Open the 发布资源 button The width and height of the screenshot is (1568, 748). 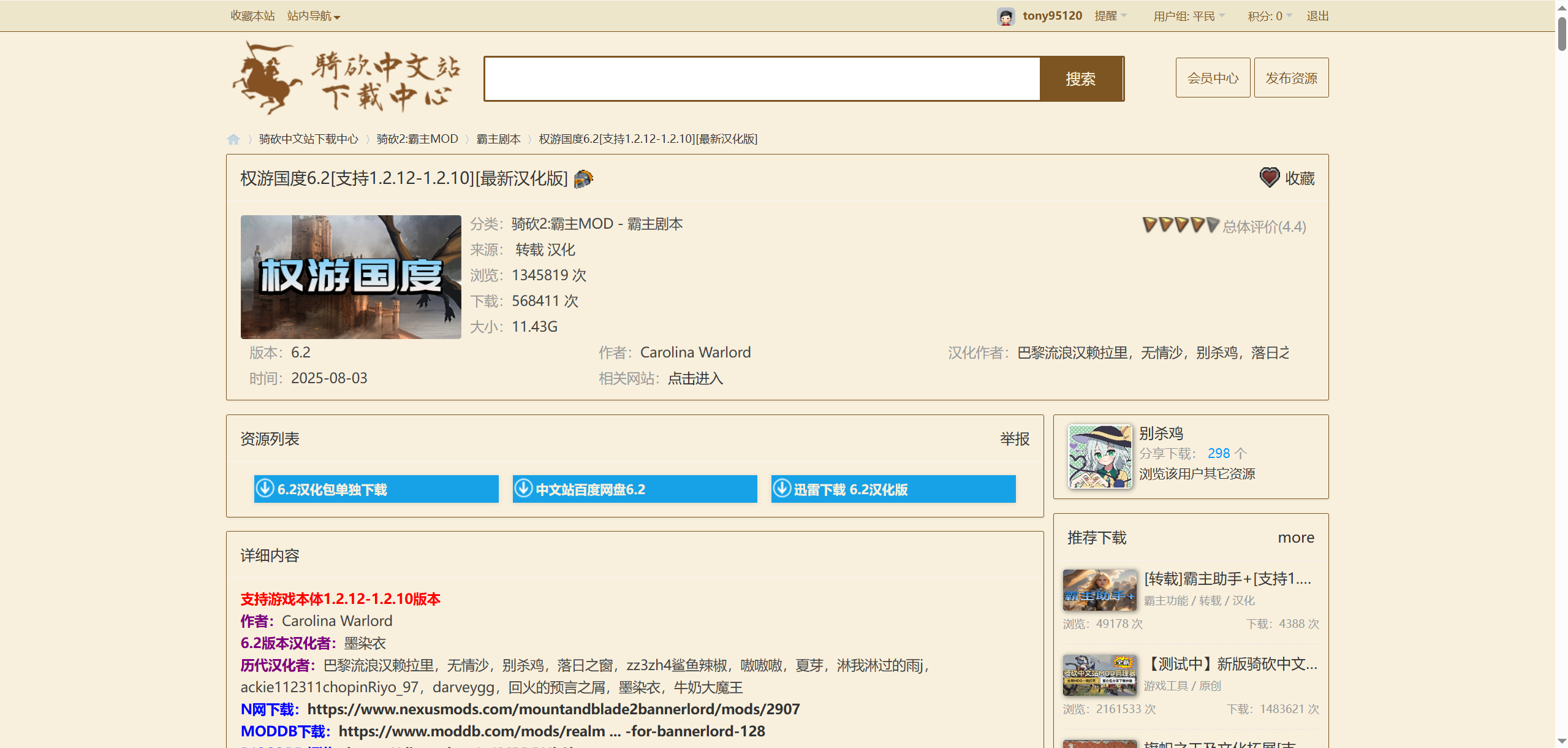click(1291, 78)
